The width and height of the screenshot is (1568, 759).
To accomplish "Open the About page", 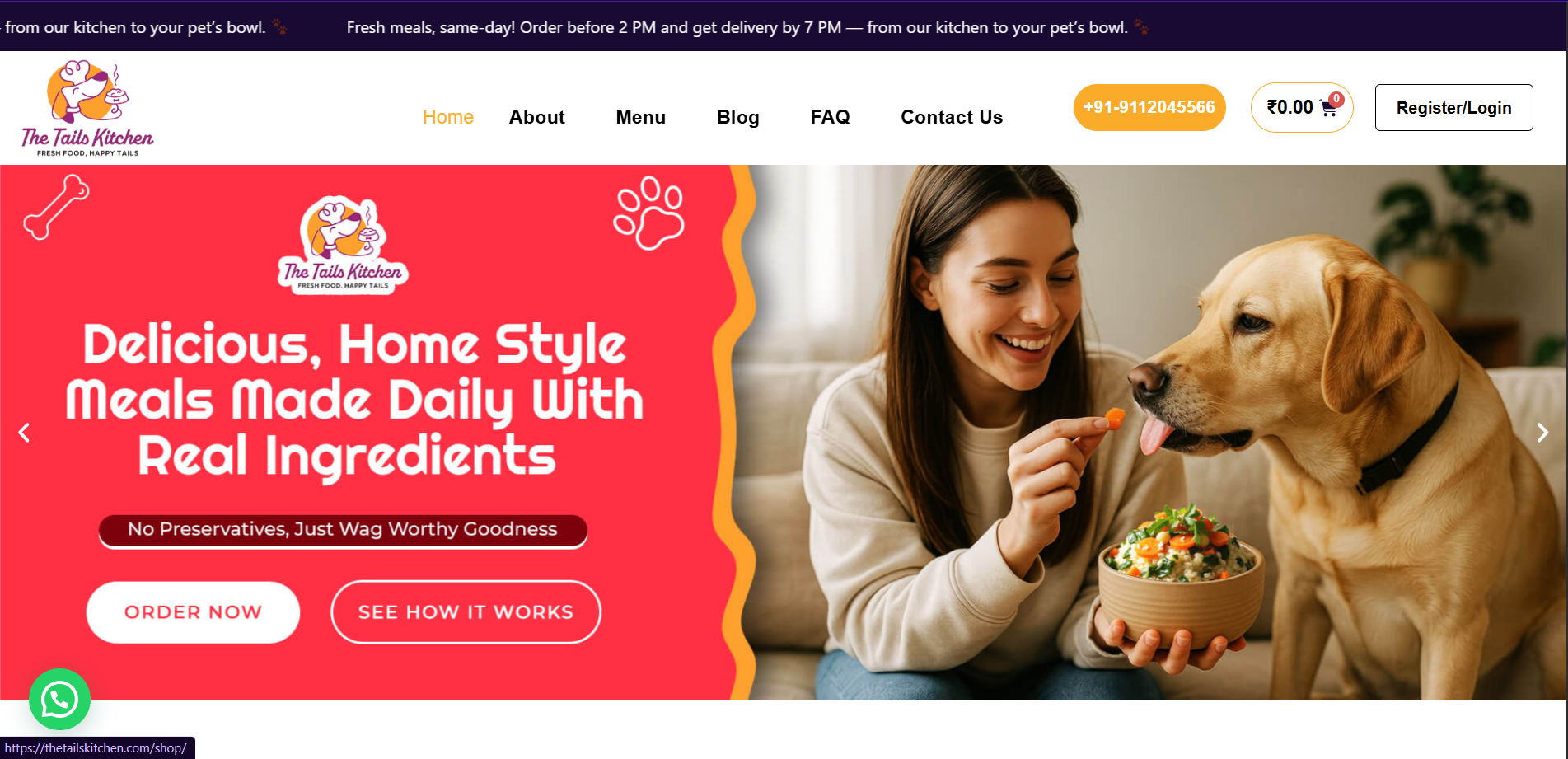I will coord(537,117).
